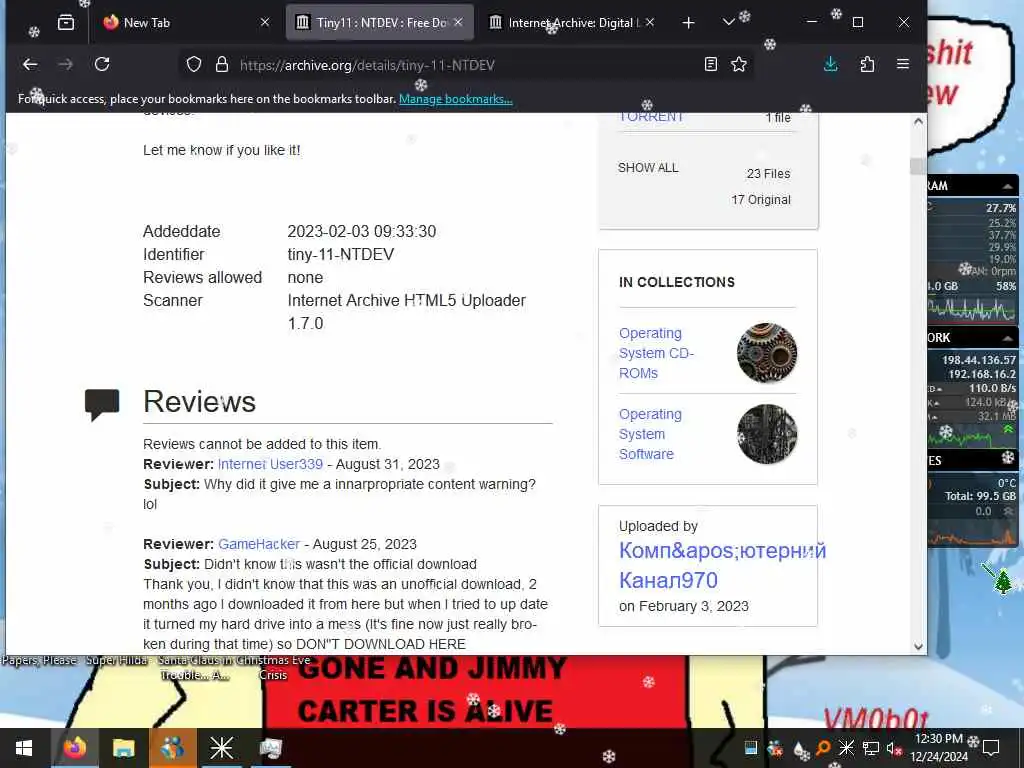This screenshot has height=768, width=1024.
Task: Collapse the RAM section in the sidebar gadget
Action: coord(1008,186)
